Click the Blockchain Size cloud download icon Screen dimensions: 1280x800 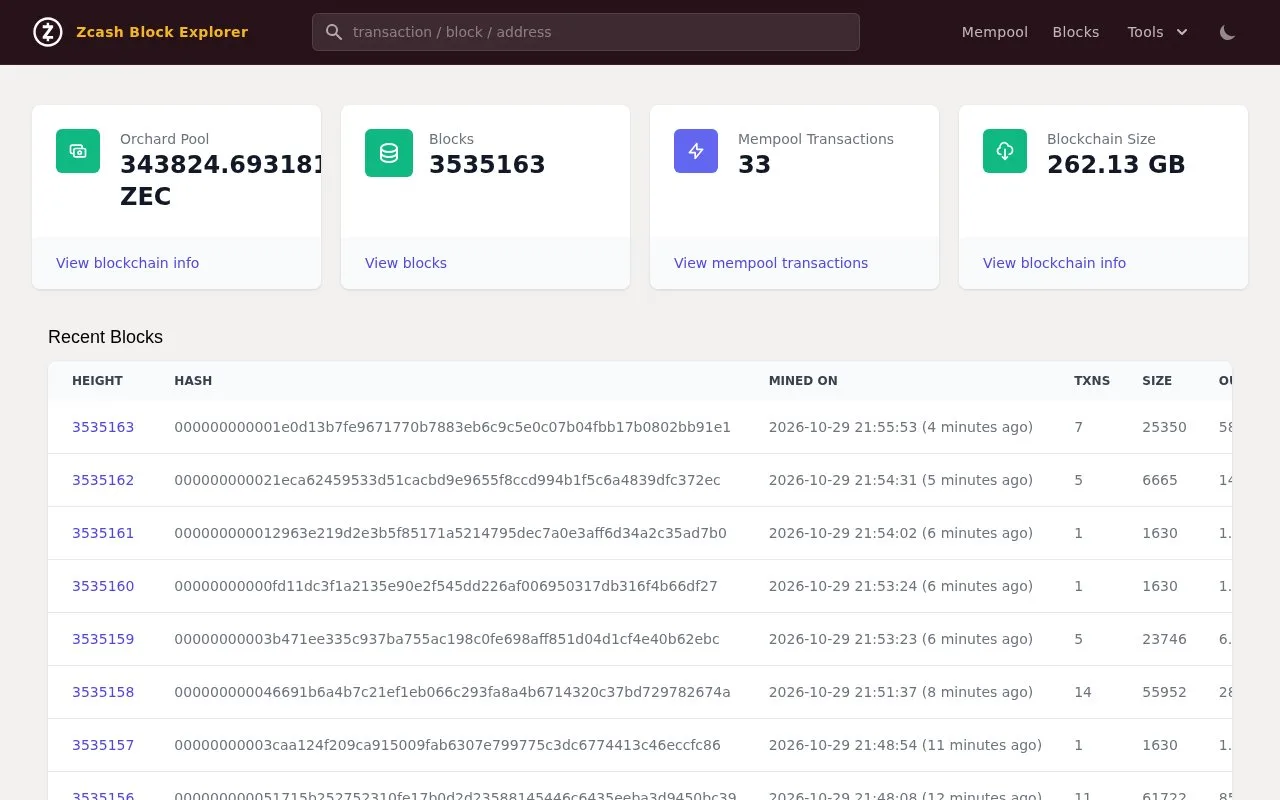click(1005, 151)
